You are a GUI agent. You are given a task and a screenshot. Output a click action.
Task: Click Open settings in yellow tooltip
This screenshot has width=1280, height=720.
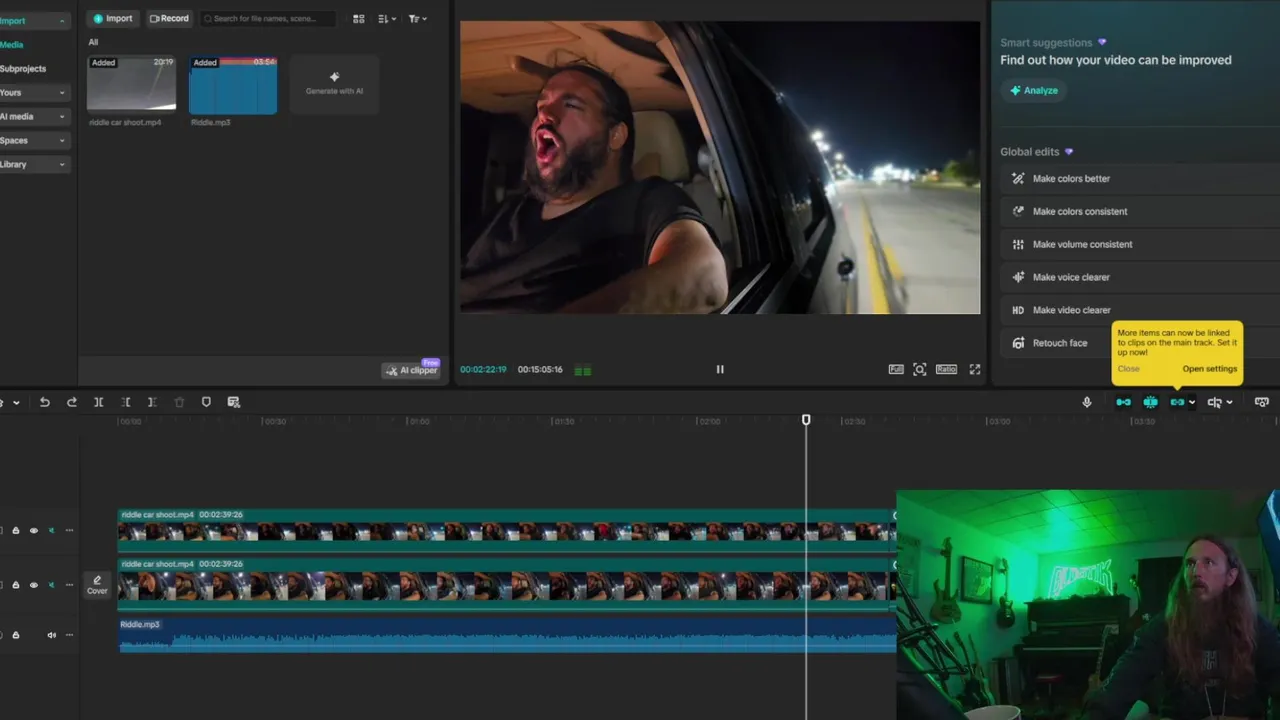click(x=1210, y=369)
